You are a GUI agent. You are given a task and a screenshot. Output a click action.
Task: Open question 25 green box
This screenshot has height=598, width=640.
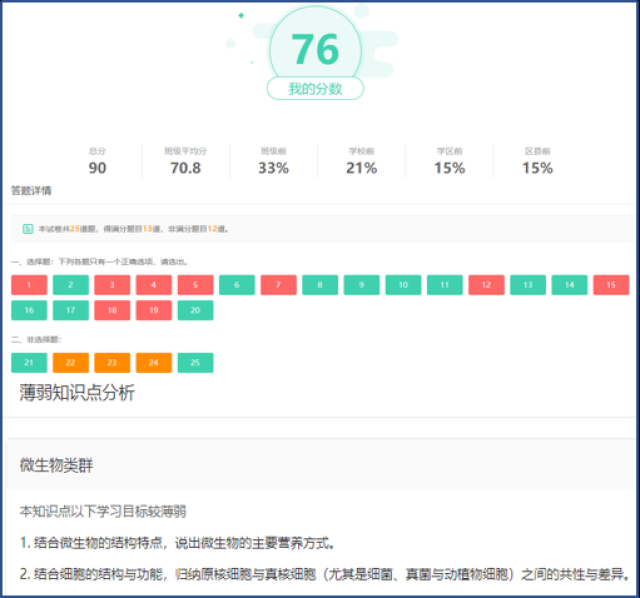(x=196, y=363)
